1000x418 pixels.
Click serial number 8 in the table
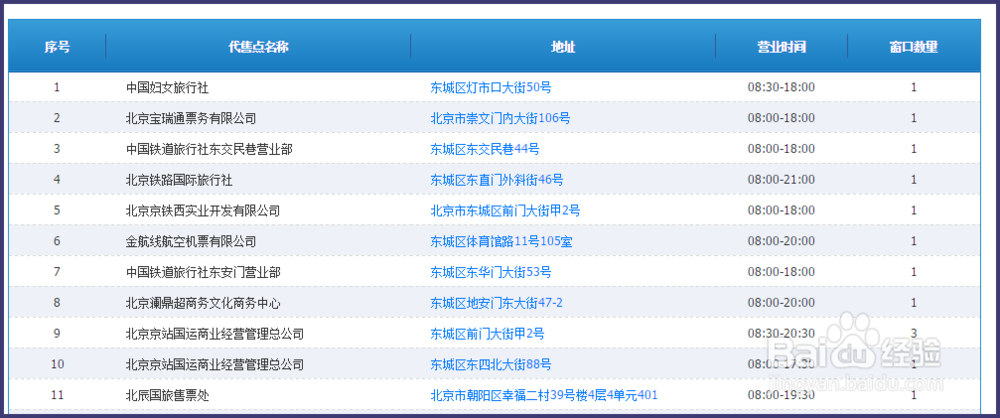tap(57, 303)
